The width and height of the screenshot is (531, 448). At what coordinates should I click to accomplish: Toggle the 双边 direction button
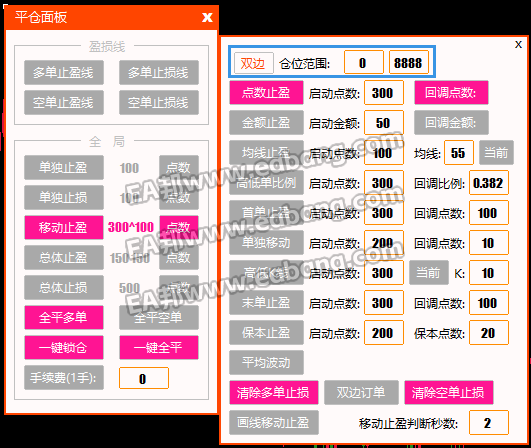tap(254, 63)
